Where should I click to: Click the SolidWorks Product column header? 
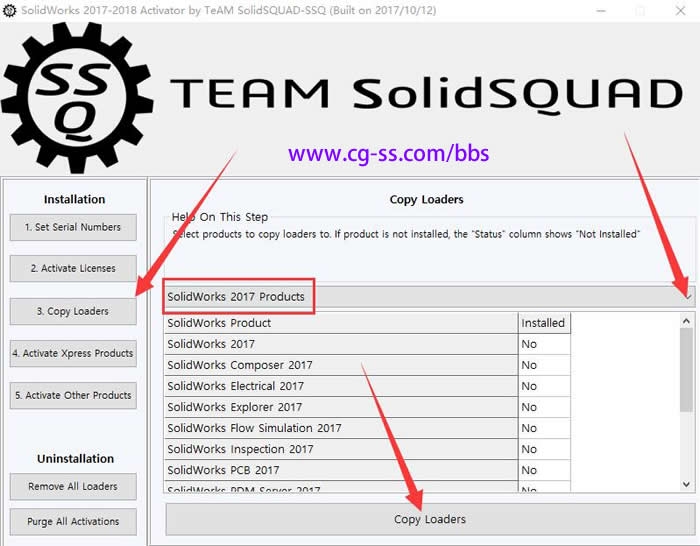(341, 323)
